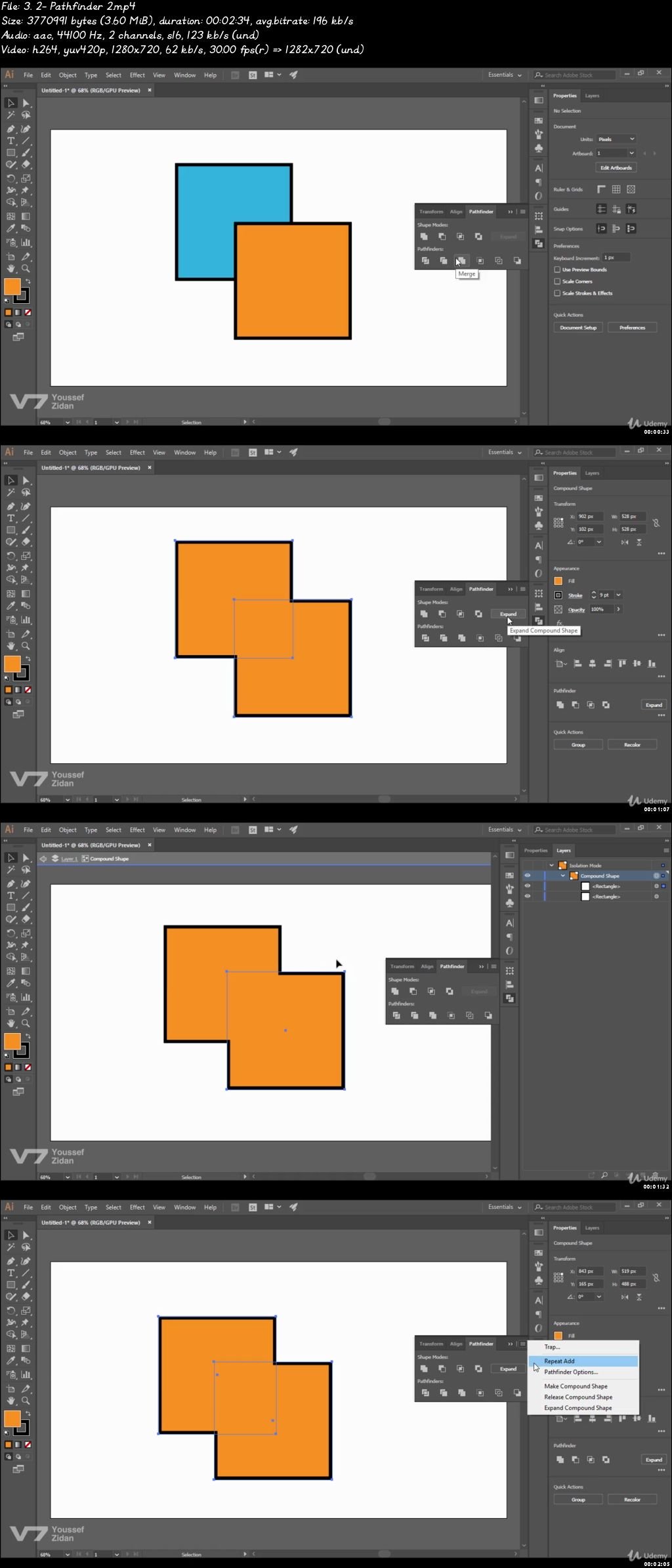Select the Direct Selection tool in the 00:01:07 frame

tap(26, 480)
